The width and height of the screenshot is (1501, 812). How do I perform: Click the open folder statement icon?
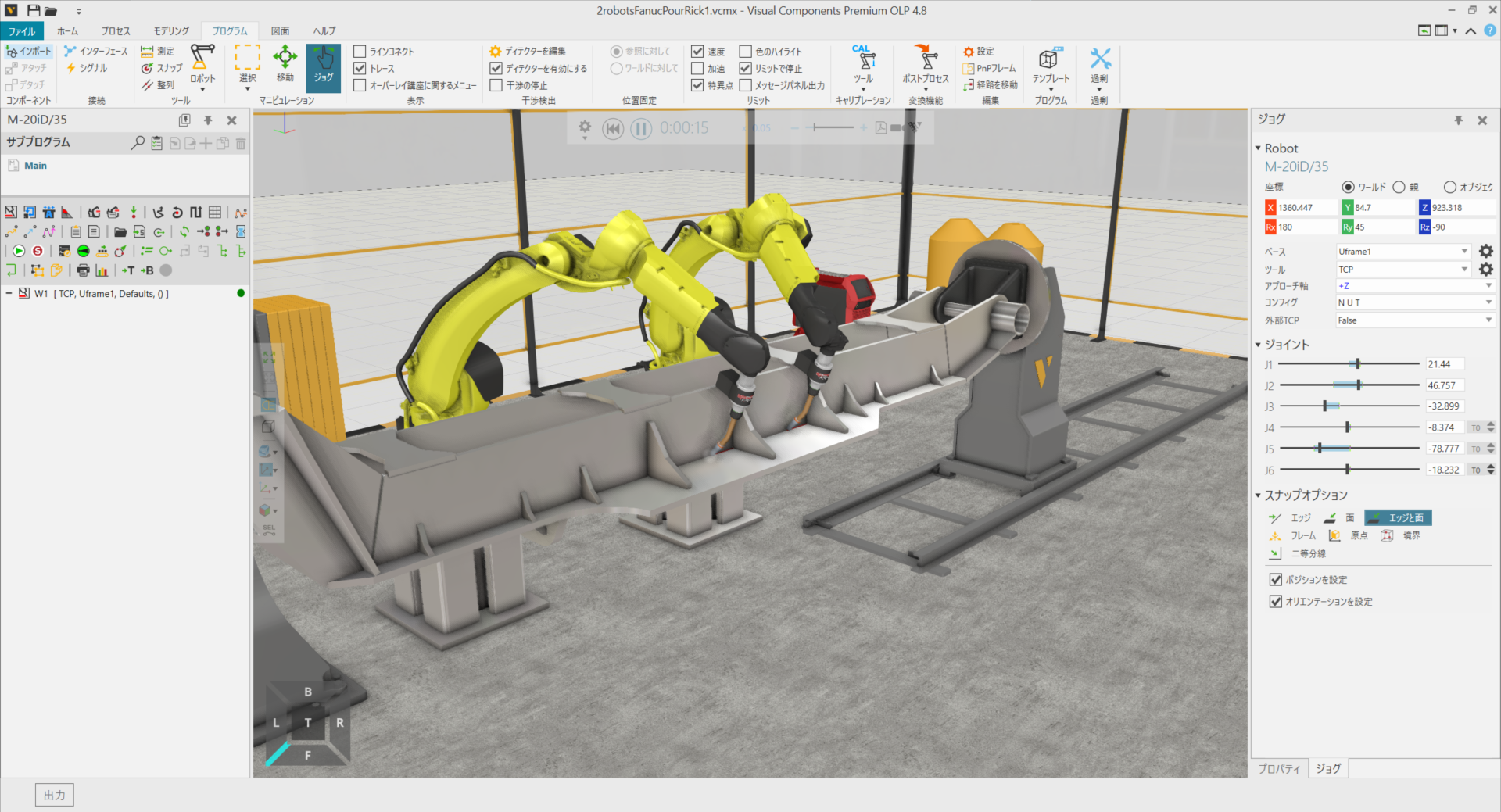(120, 231)
